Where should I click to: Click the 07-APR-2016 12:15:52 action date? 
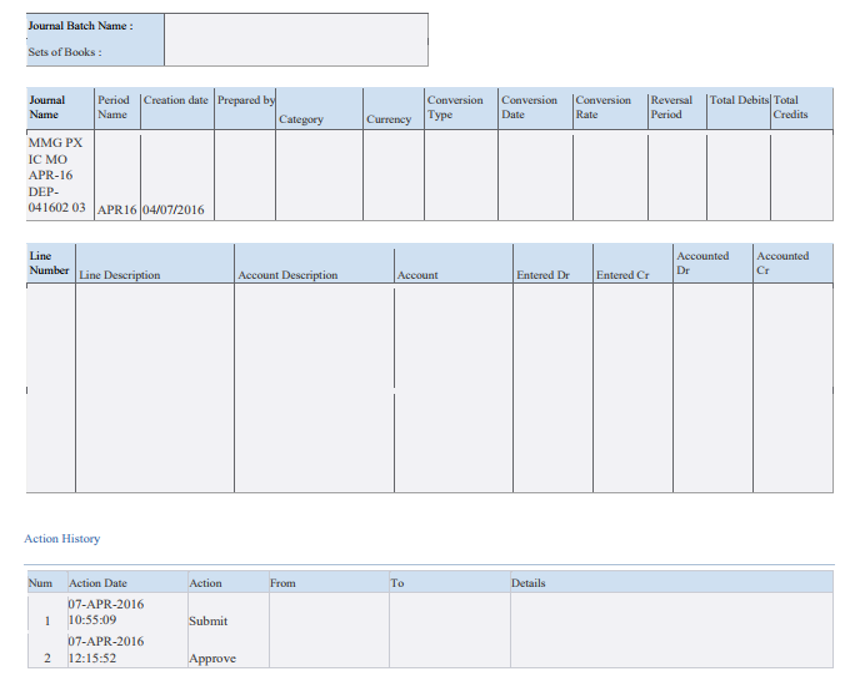coord(104,650)
